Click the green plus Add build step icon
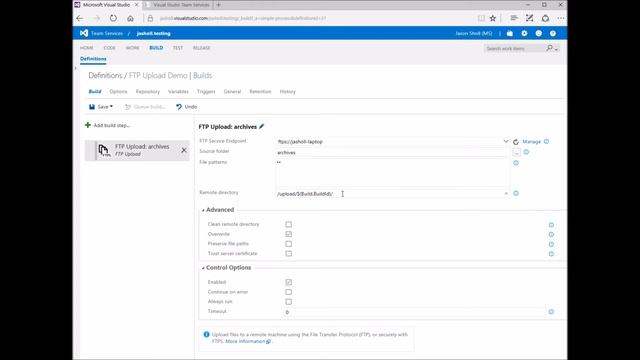The width and height of the screenshot is (640, 360). 88,125
